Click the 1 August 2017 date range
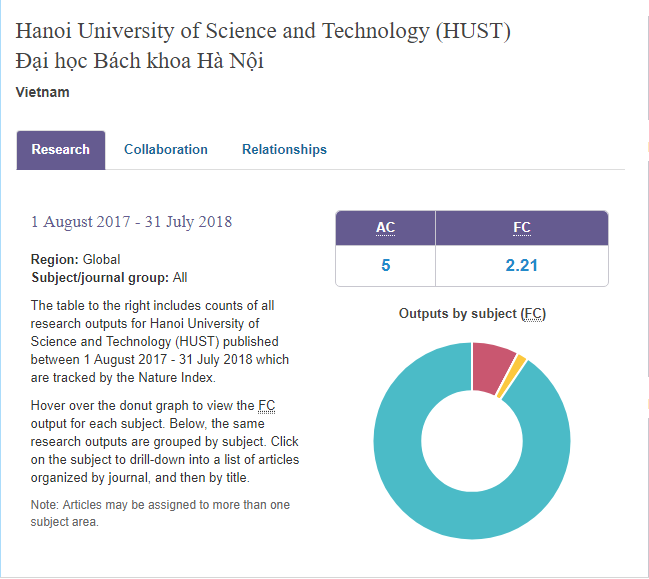Screen dimensions: 649x579 (131, 222)
